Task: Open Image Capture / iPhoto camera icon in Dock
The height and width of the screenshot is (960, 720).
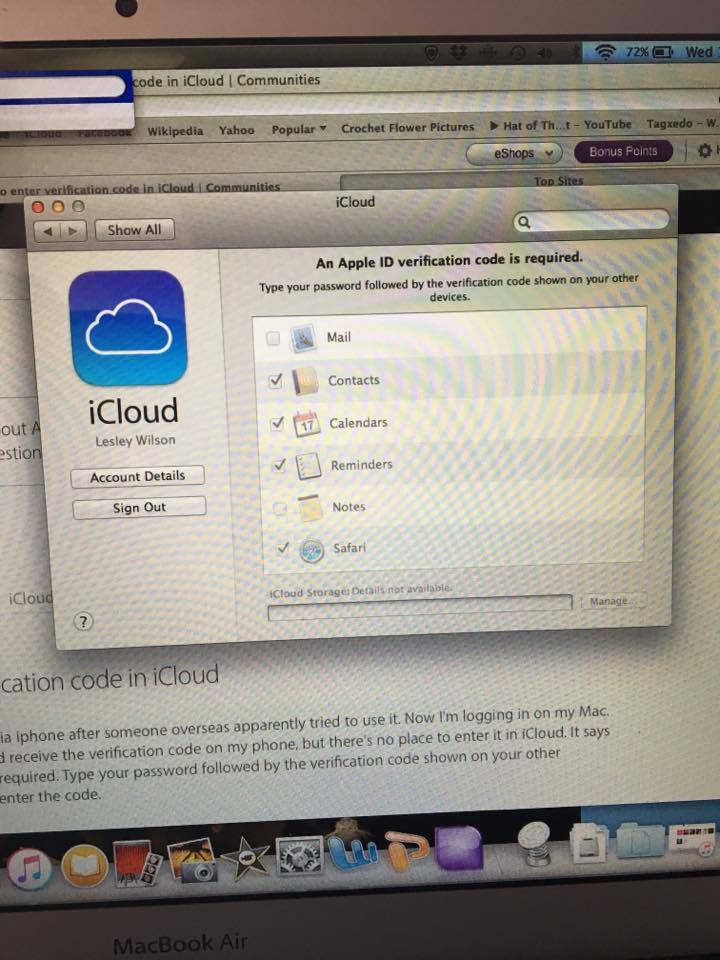Action: [192, 860]
